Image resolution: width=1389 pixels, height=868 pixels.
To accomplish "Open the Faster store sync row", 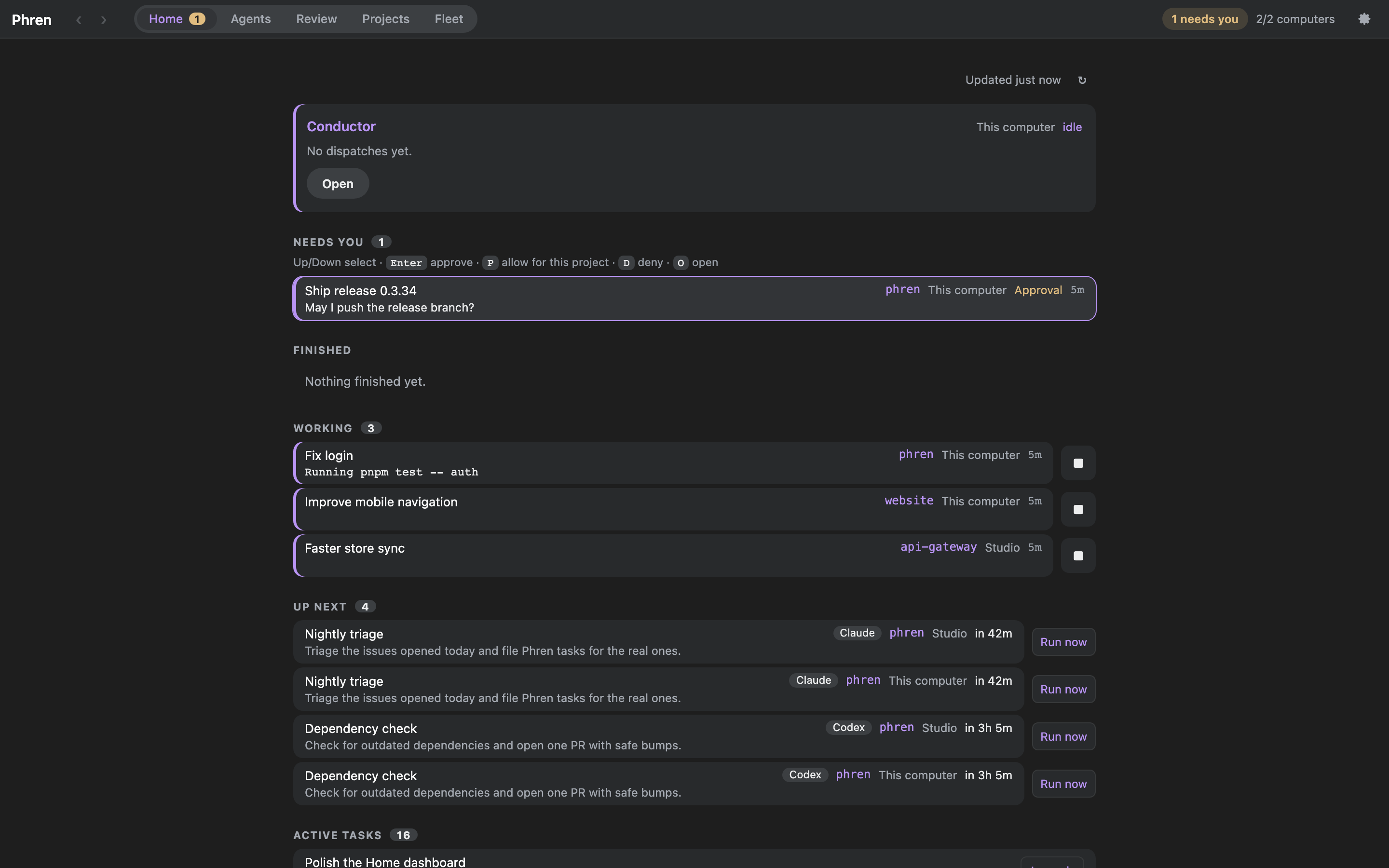I will 673,556.
